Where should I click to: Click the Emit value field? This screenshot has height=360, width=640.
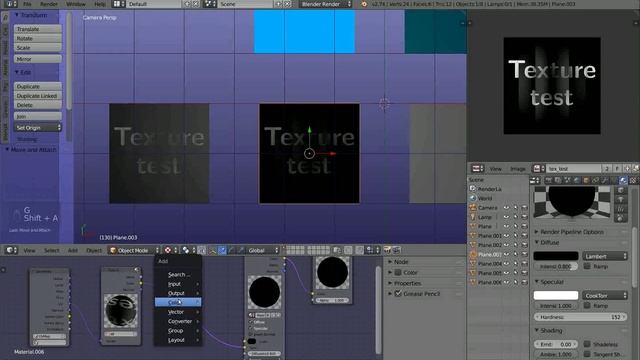pos(556,344)
